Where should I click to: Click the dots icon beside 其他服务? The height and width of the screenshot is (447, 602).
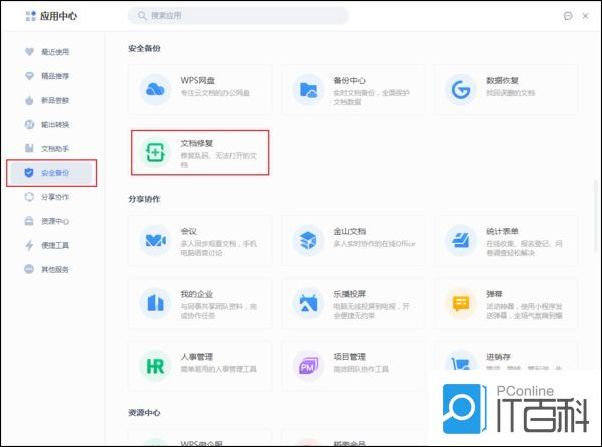pos(29,269)
